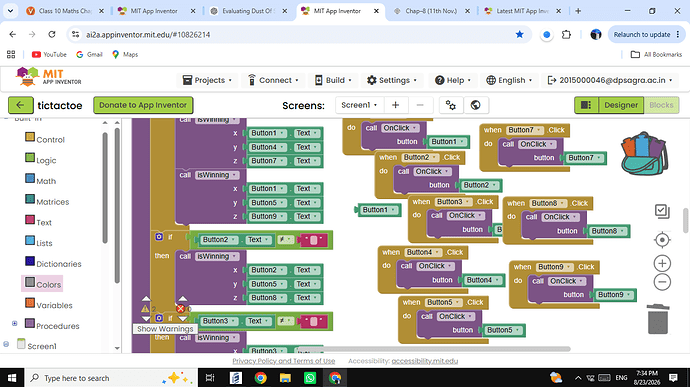Open Privacy Policy and Terms of Use link

[284, 361]
